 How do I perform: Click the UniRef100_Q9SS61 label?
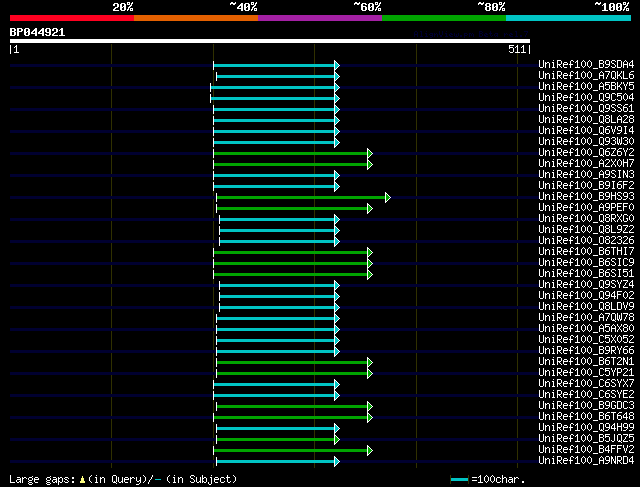586,109
